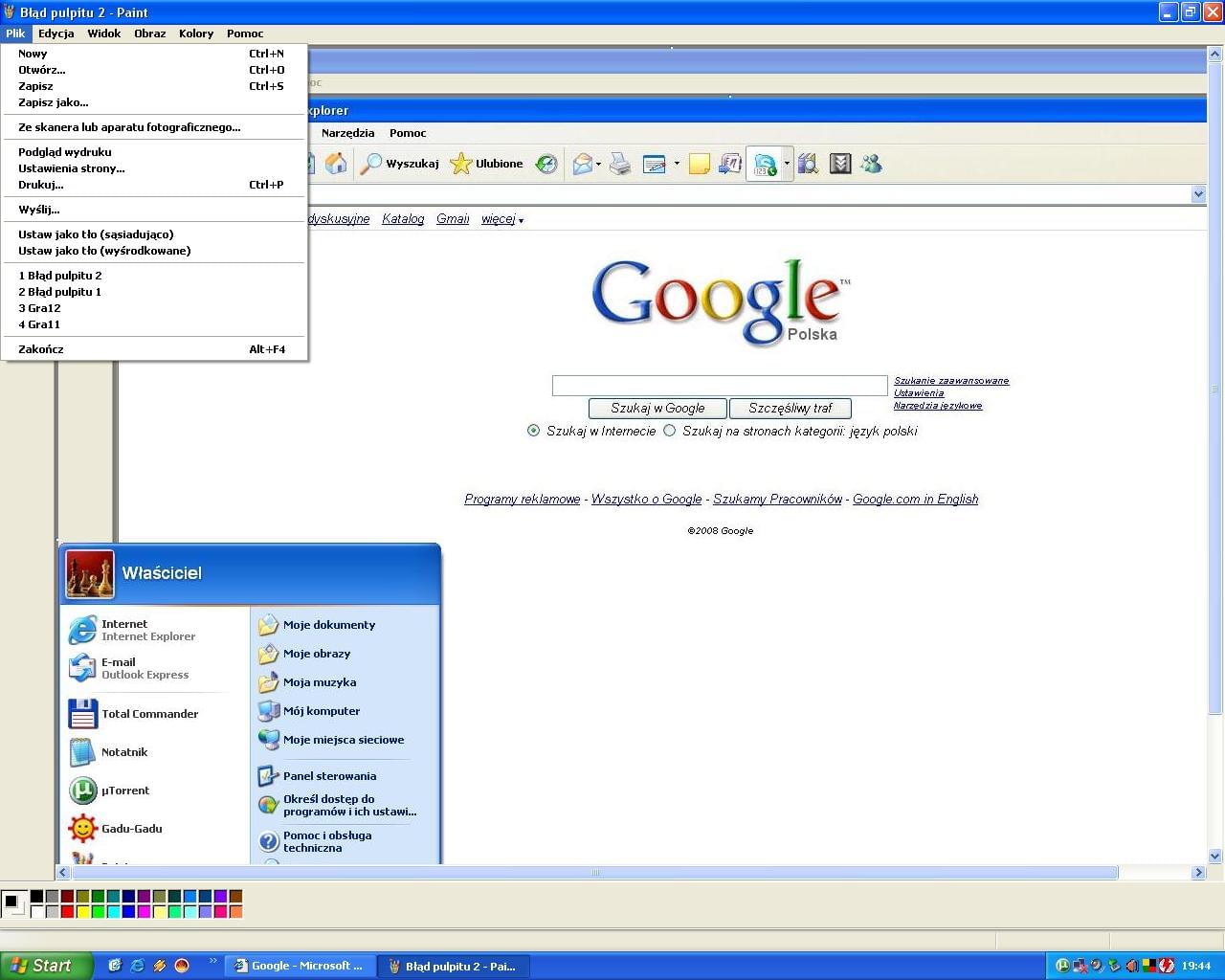Choose Zapisz jako... from the Plik menu
Image resolution: width=1225 pixels, height=980 pixels.
(153, 102)
